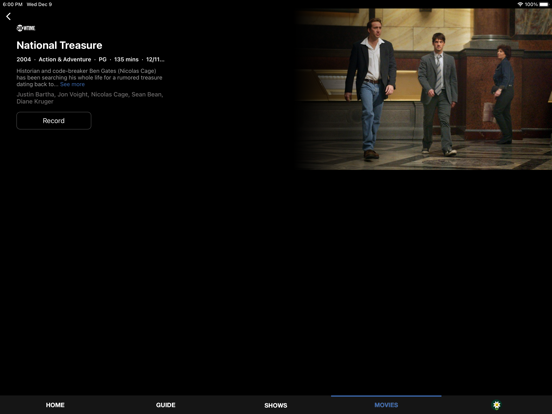
Task: Switch to the Home tab
Action: (x=55, y=405)
